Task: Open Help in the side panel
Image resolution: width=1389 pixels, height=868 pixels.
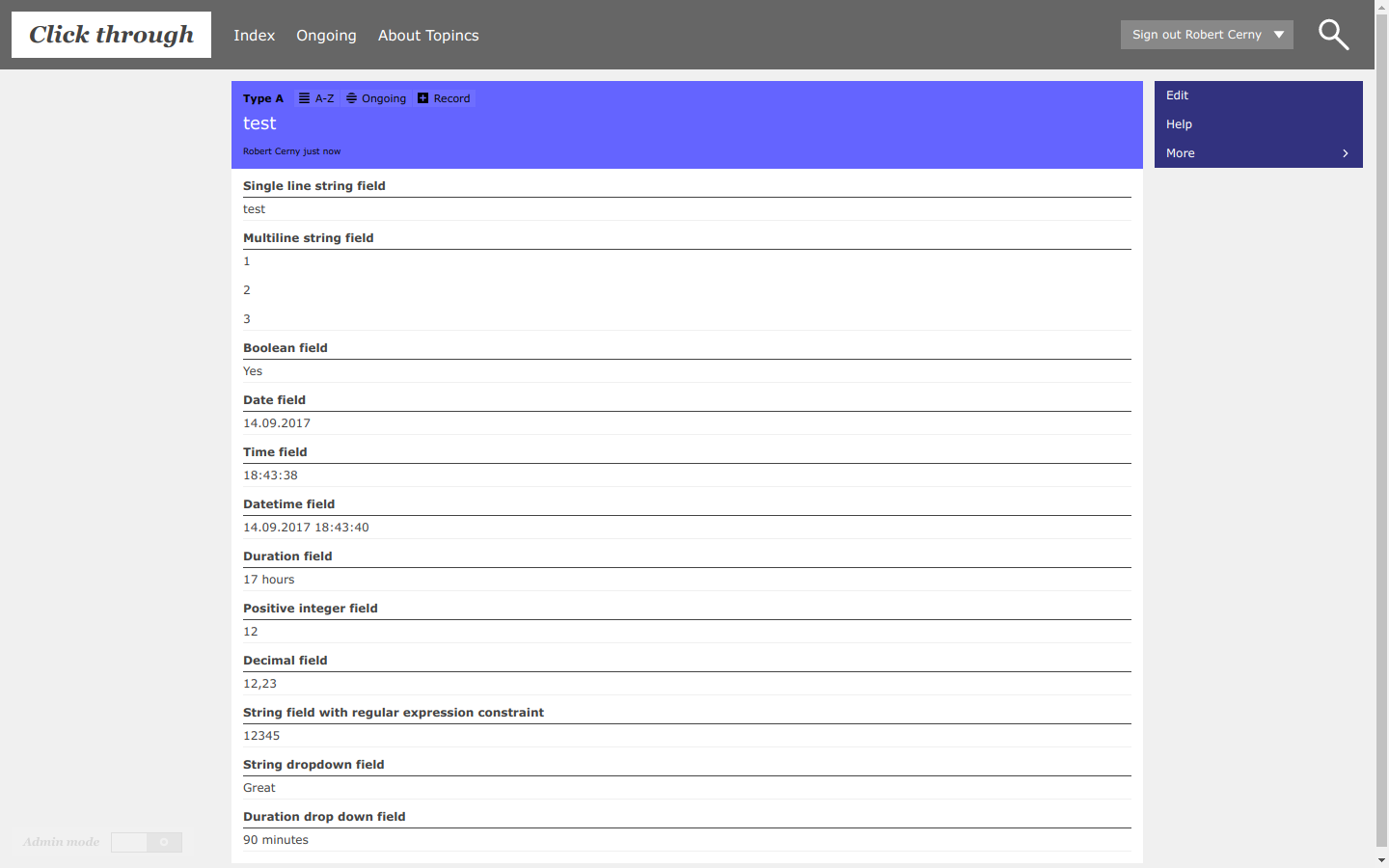Action: pyautogui.click(x=1179, y=124)
